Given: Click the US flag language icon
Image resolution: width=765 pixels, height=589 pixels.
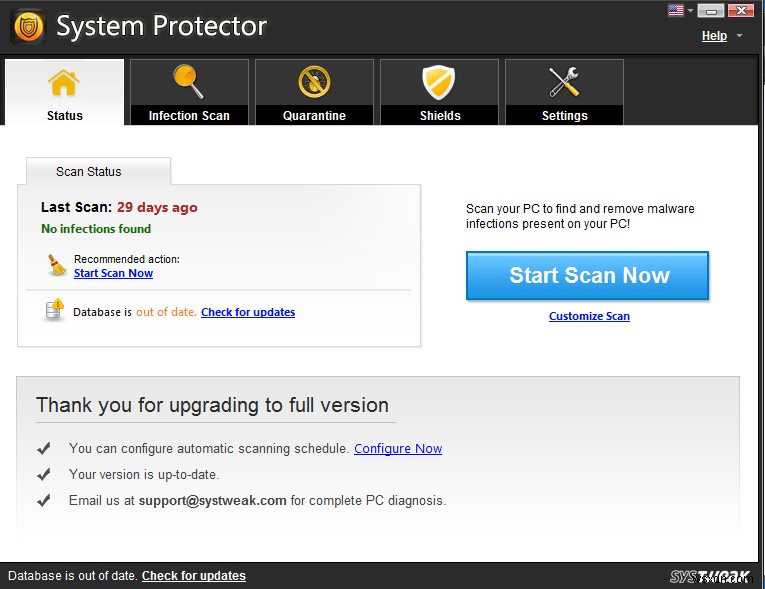Looking at the screenshot, I should point(676,10).
